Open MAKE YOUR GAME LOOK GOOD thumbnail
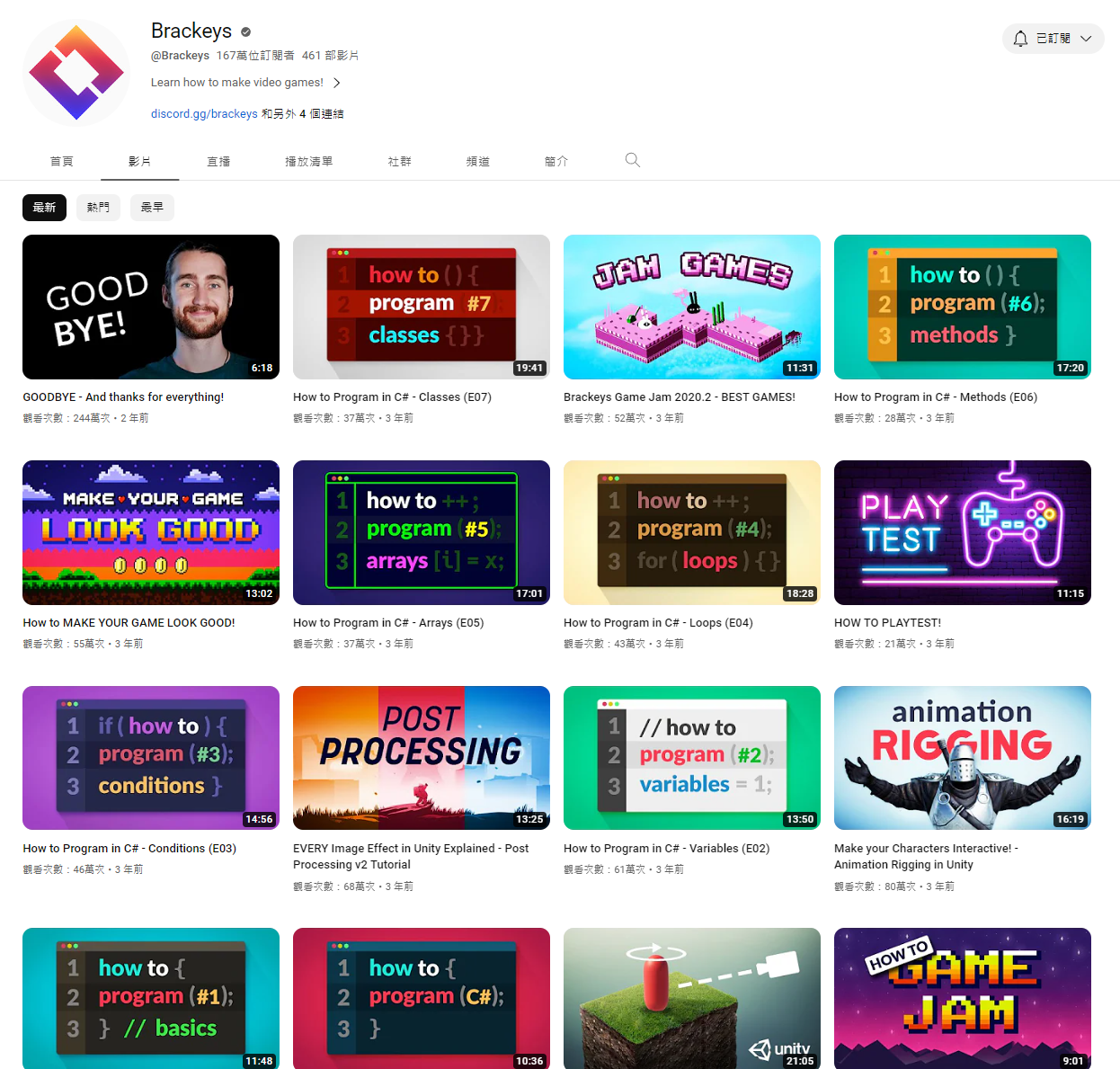This screenshot has height=1069, width=1120. [151, 532]
